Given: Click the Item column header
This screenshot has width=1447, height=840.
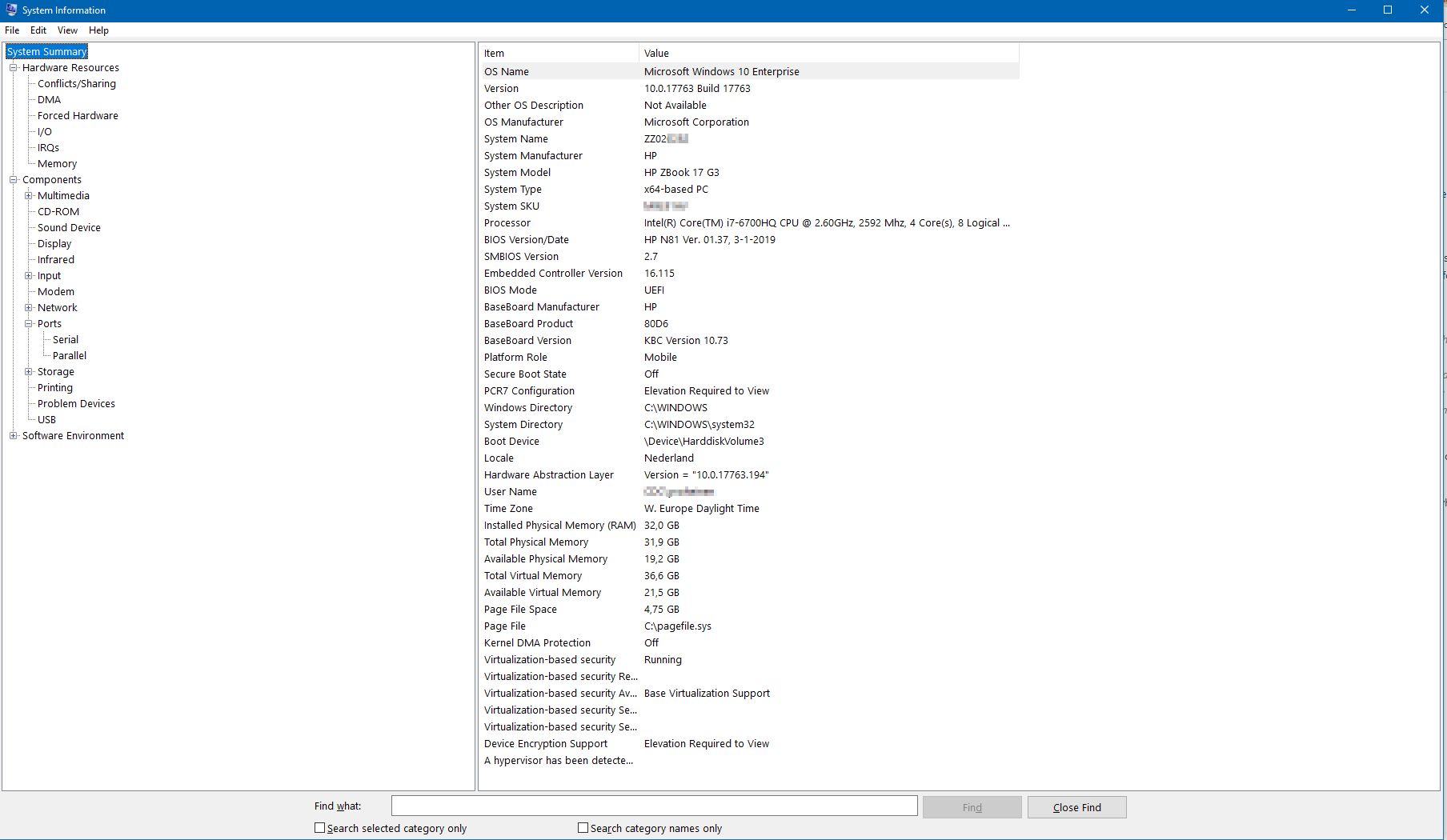Looking at the screenshot, I should [x=559, y=54].
